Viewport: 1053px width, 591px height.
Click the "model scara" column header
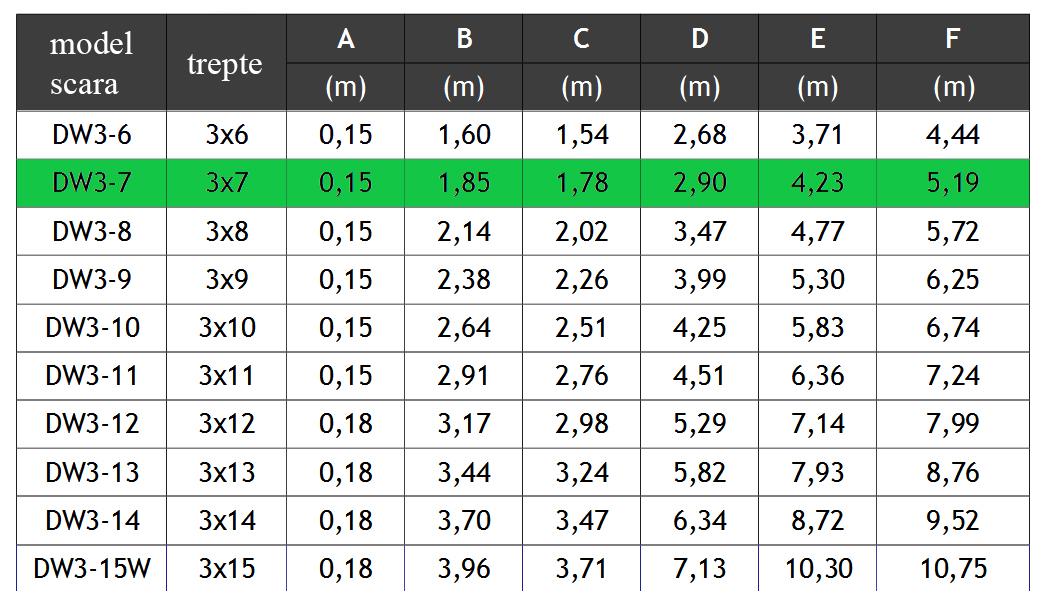click(91, 63)
